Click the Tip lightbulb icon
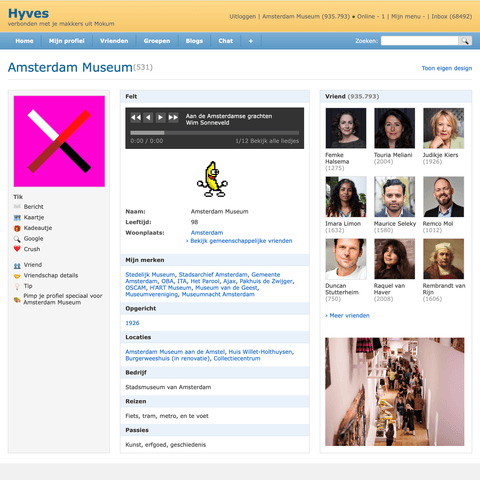The height and width of the screenshot is (480, 480). pos(17,286)
